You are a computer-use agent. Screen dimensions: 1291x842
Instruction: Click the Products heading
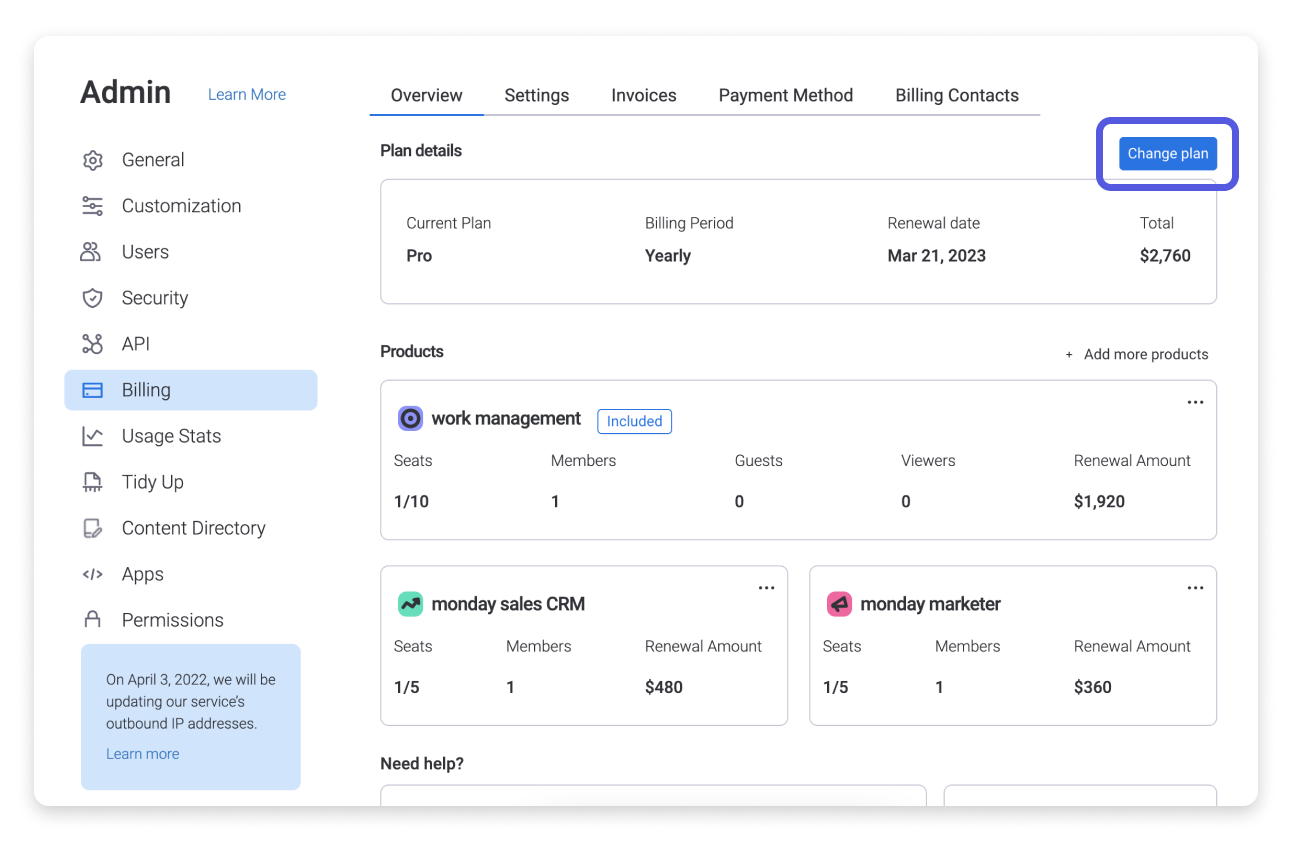pyautogui.click(x=412, y=352)
